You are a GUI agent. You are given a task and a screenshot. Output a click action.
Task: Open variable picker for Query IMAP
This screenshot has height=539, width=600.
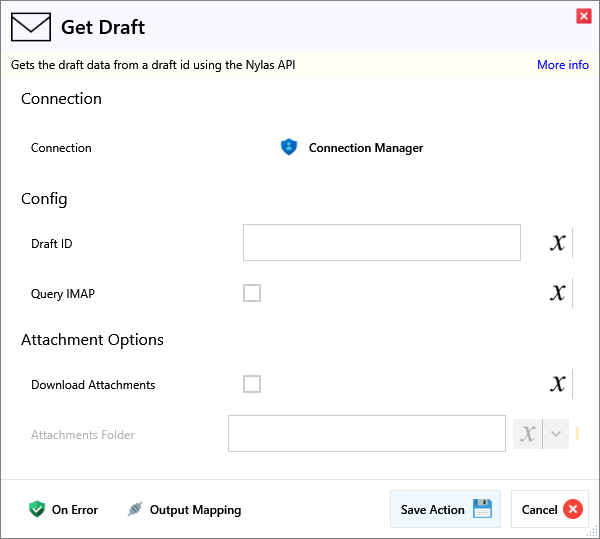coord(558,293)
